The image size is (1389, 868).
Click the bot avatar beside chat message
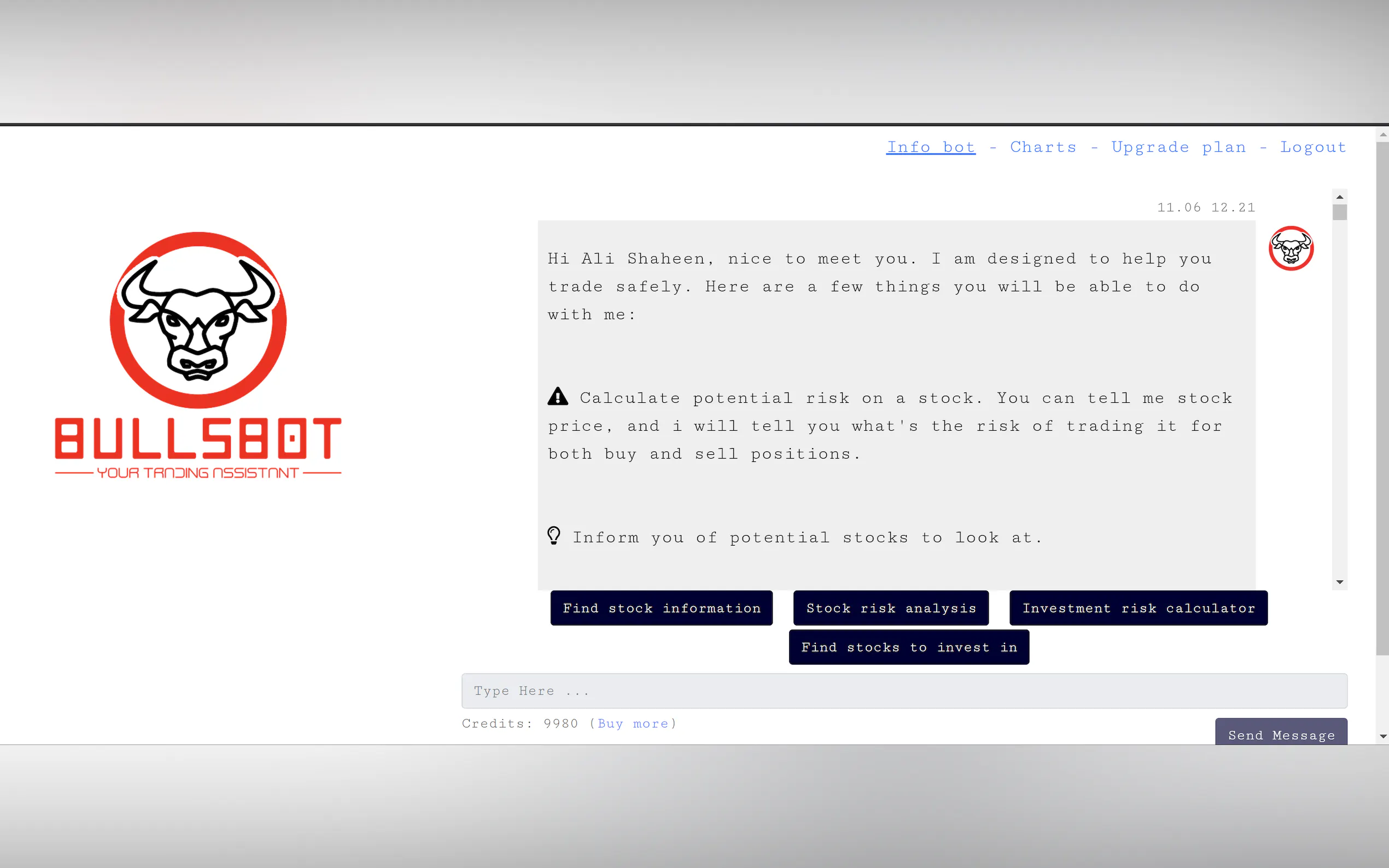click(1291, 249)
